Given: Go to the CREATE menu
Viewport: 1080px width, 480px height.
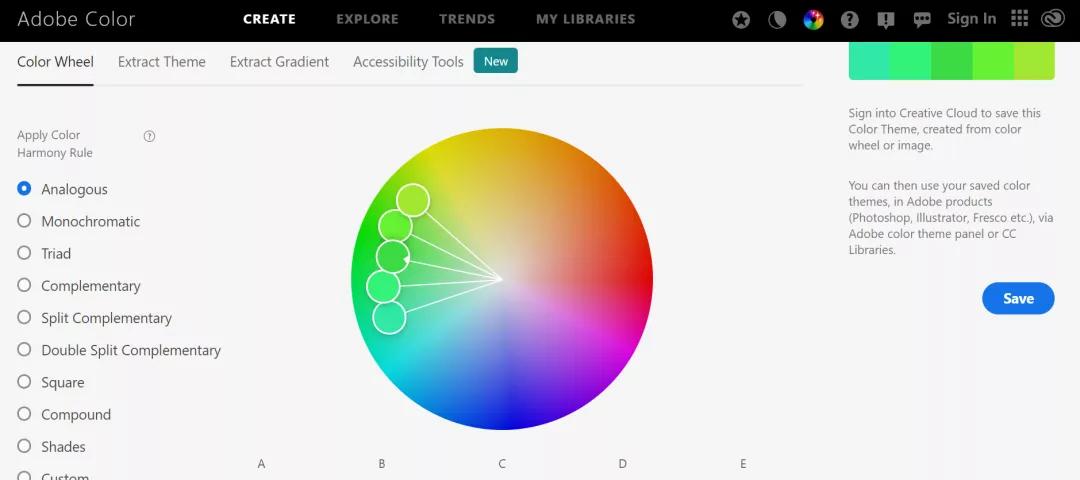Looking at the screenshot, I should coord(269,19).
